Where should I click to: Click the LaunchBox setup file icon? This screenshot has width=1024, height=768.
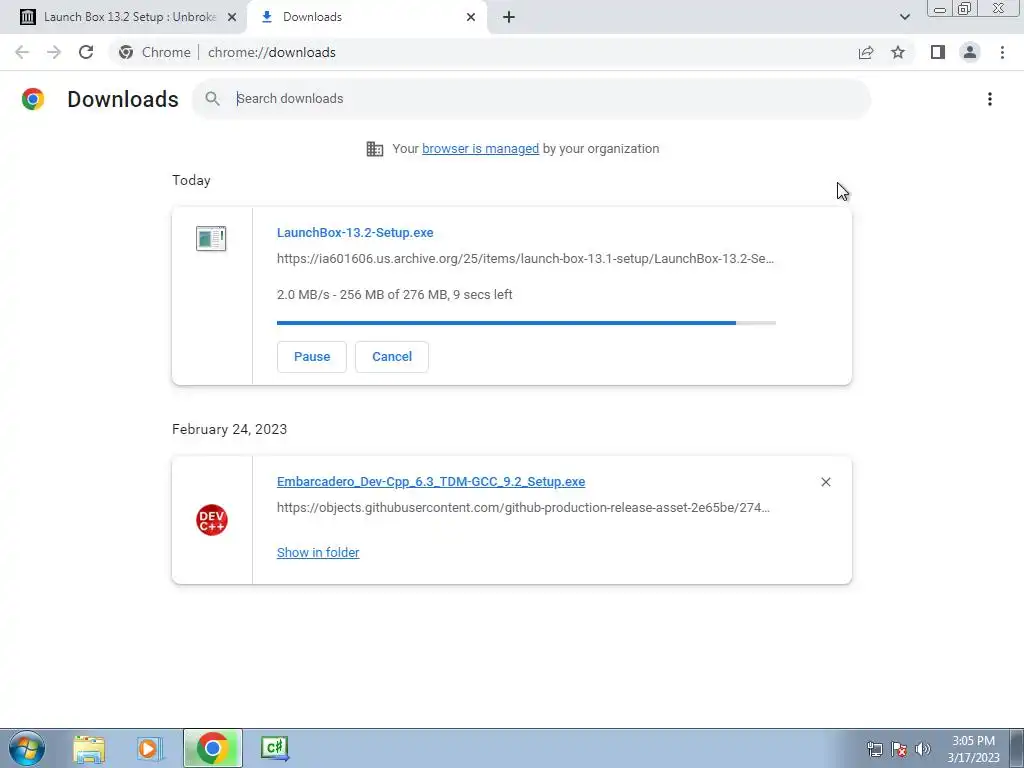(211, 238)
